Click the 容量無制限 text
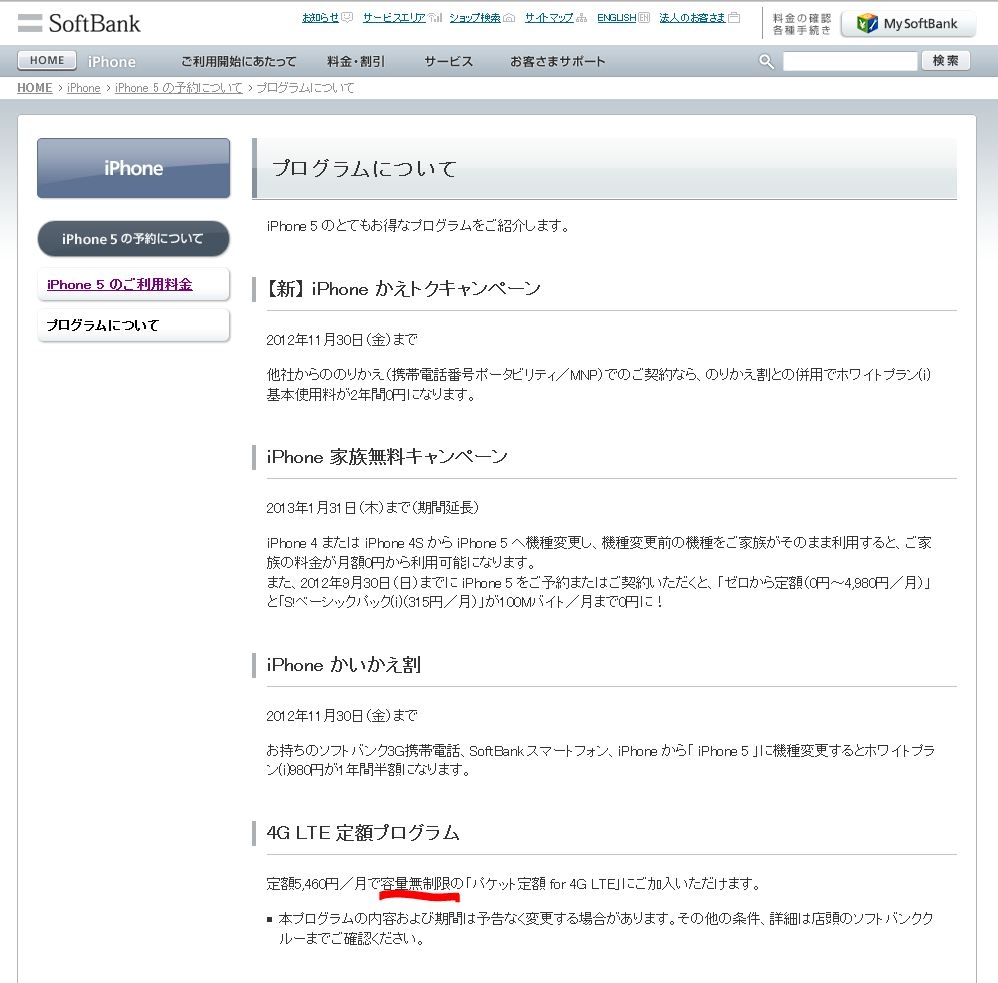The image size is (998, 983). tap(415, 884)
